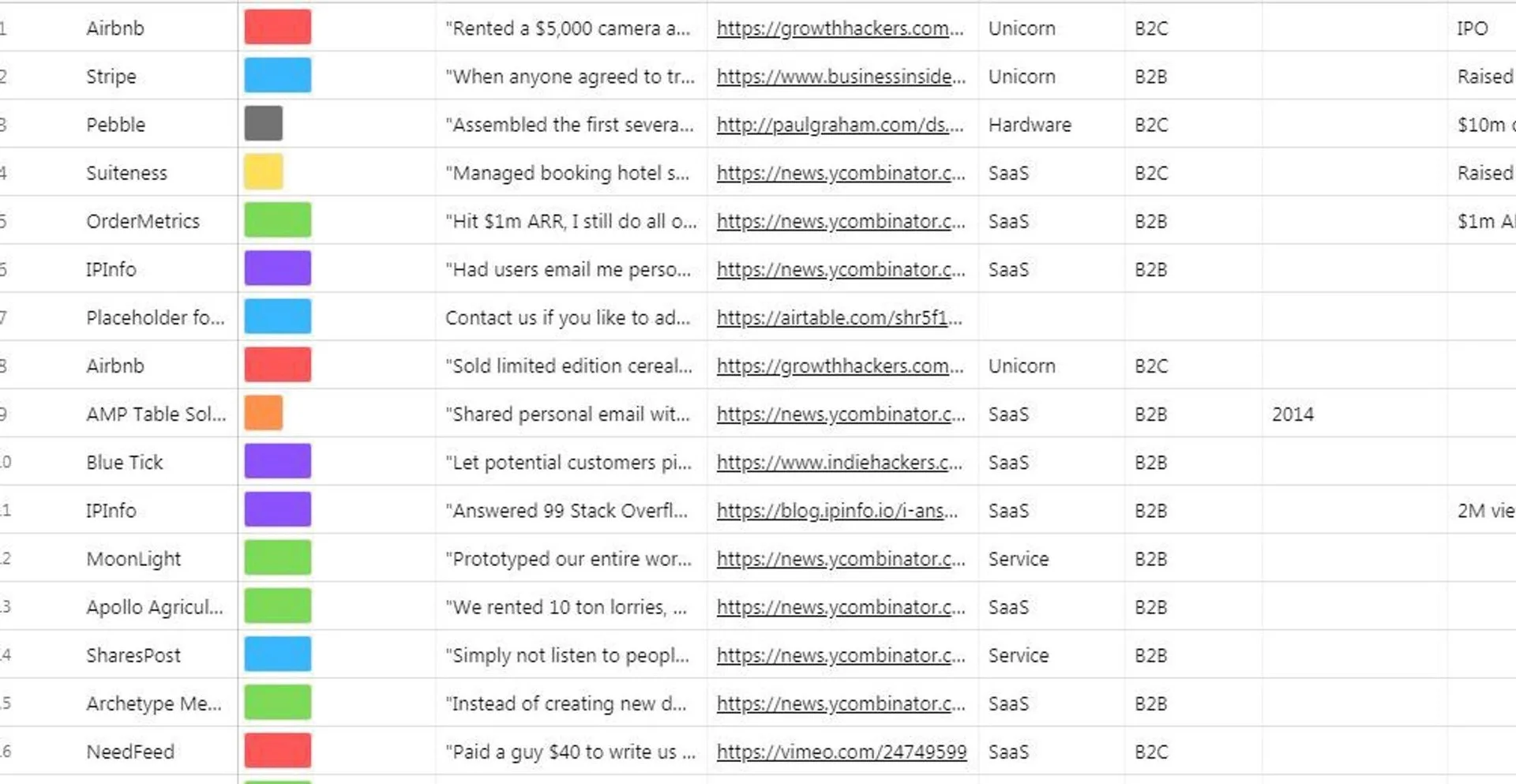
Task: Select the Hardware category cell for Pebble
Action: point(1030,125)
